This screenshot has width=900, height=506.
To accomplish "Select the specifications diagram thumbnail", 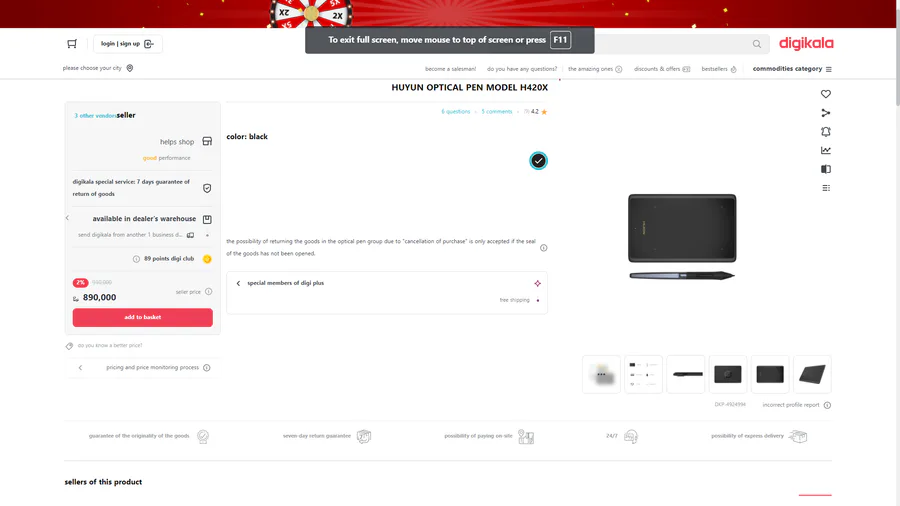I will pyautogui.click(x=643, y=374).
